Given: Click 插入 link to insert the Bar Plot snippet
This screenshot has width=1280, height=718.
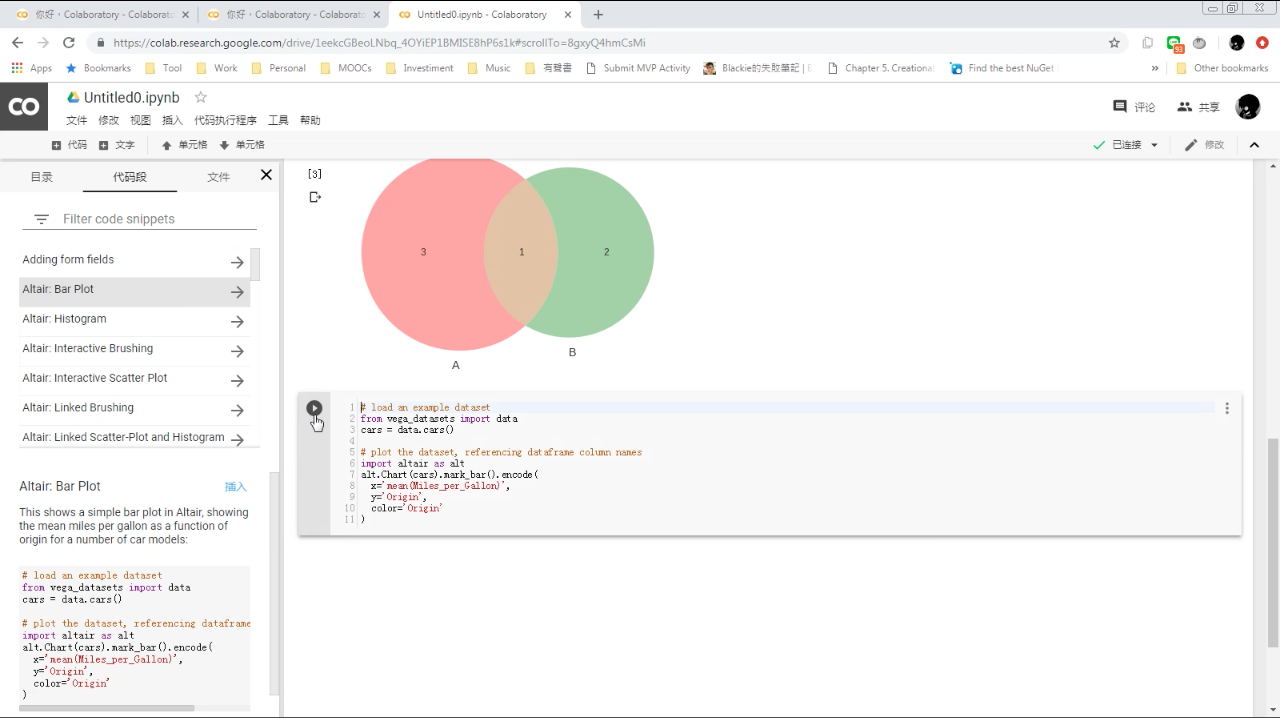Looking at the screenshot, I should coord(236,487).
